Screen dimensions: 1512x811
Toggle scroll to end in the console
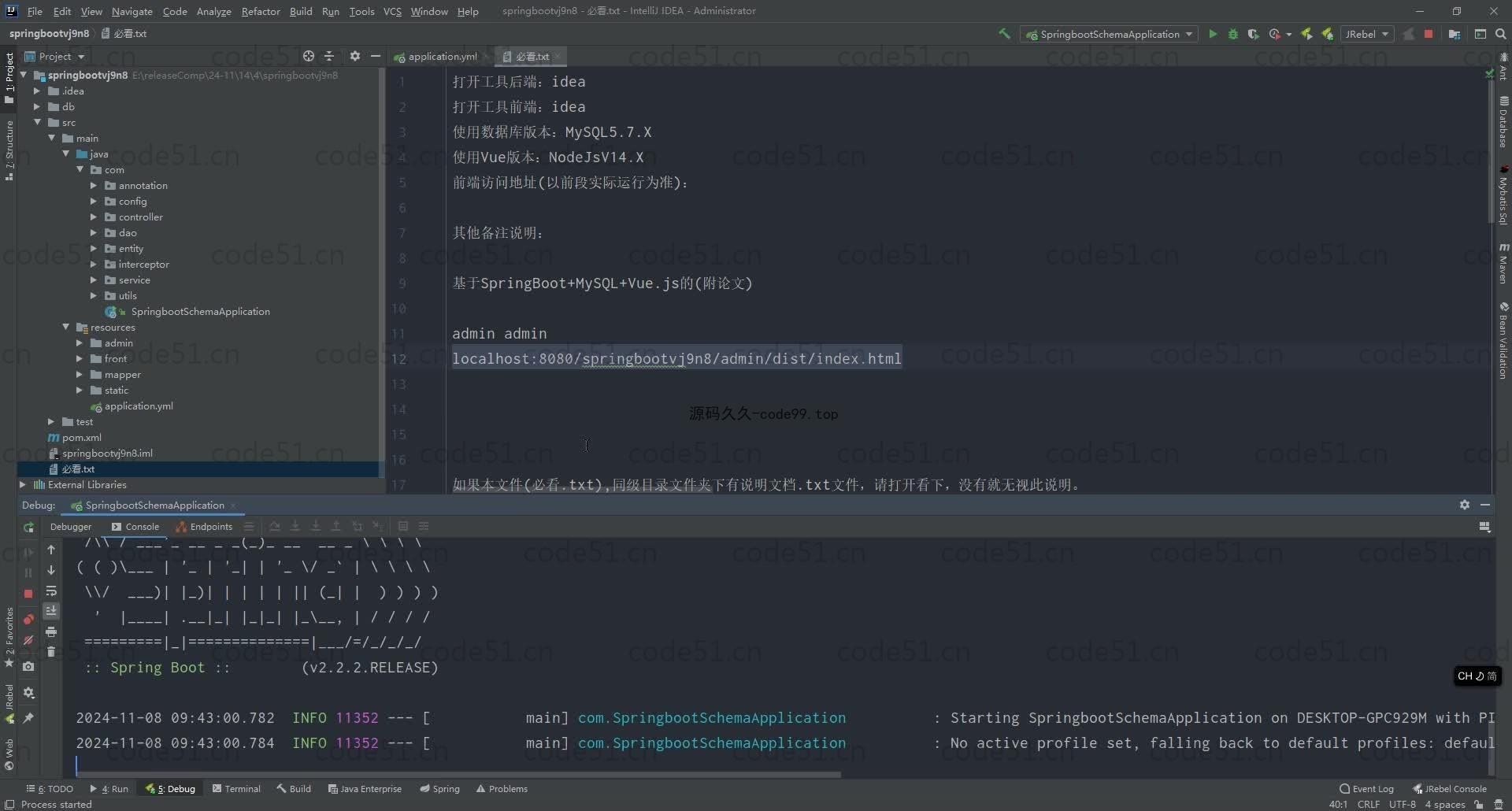(51, 611)
